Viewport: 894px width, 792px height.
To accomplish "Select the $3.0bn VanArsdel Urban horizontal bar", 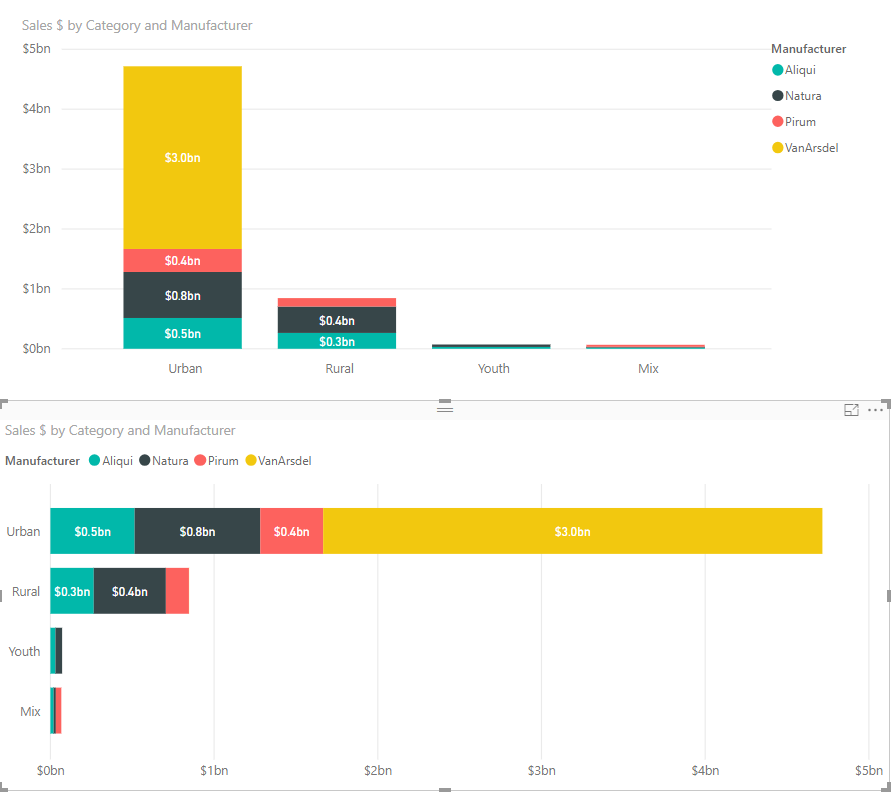I will tap(572, 531).
